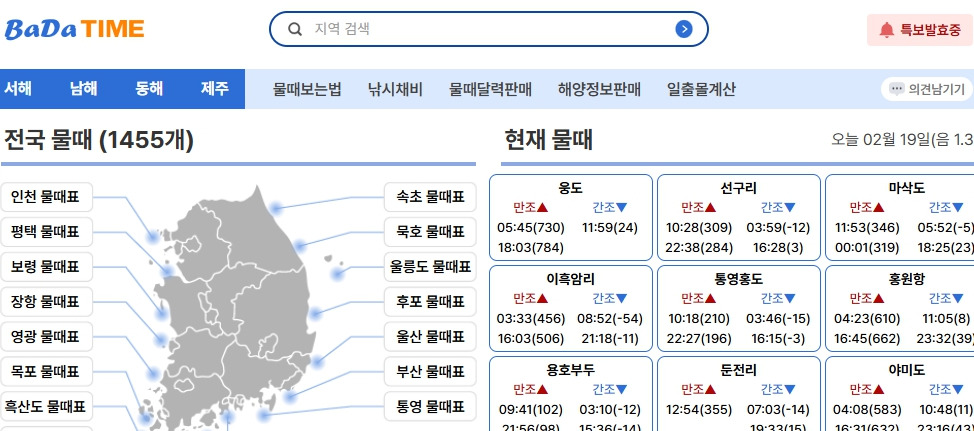Focus the 지역 검색 search field
This screenshot has width=974, height=431.
tap(489, 29)
